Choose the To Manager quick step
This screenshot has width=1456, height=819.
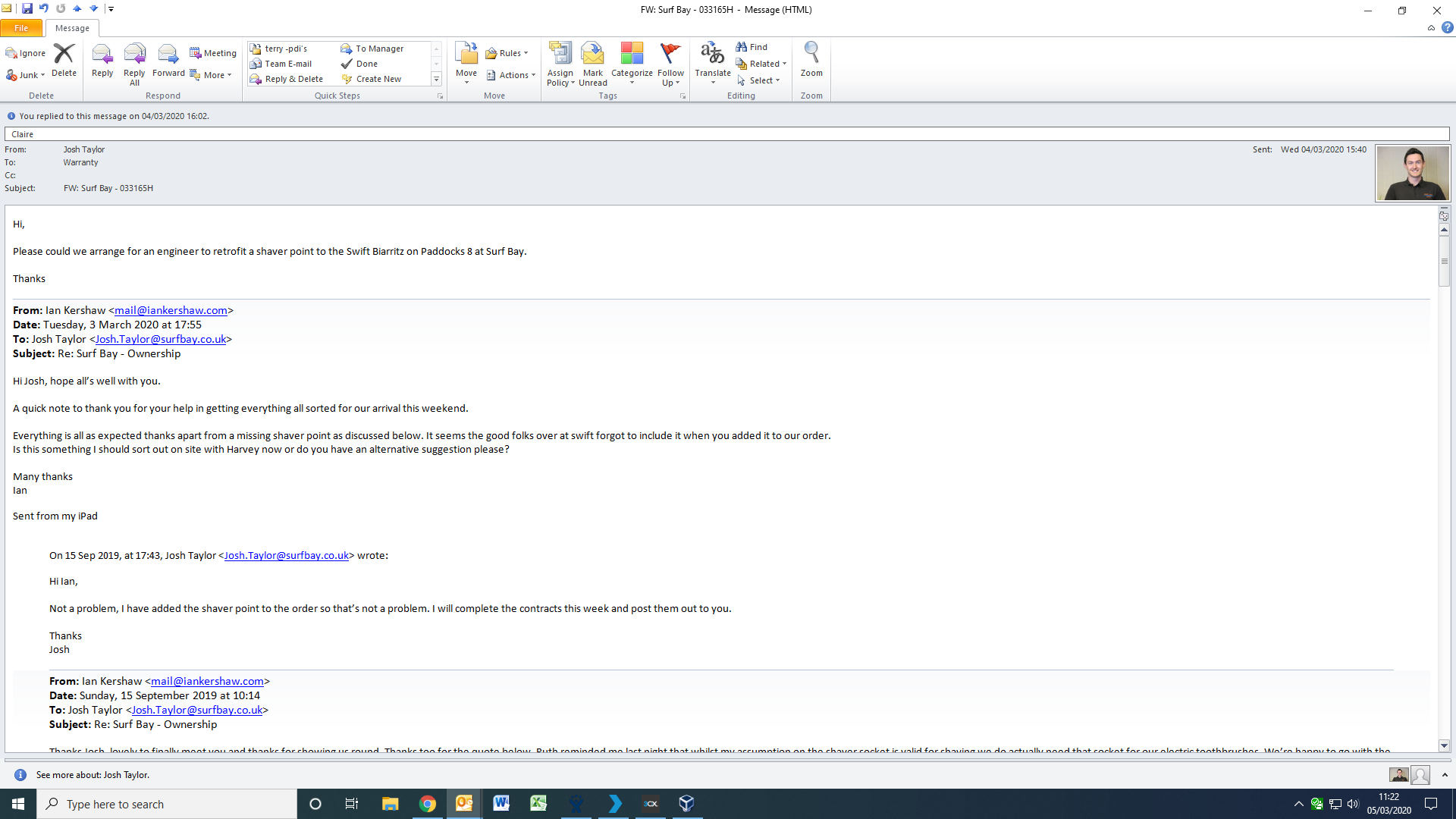(x=378, y=49)
